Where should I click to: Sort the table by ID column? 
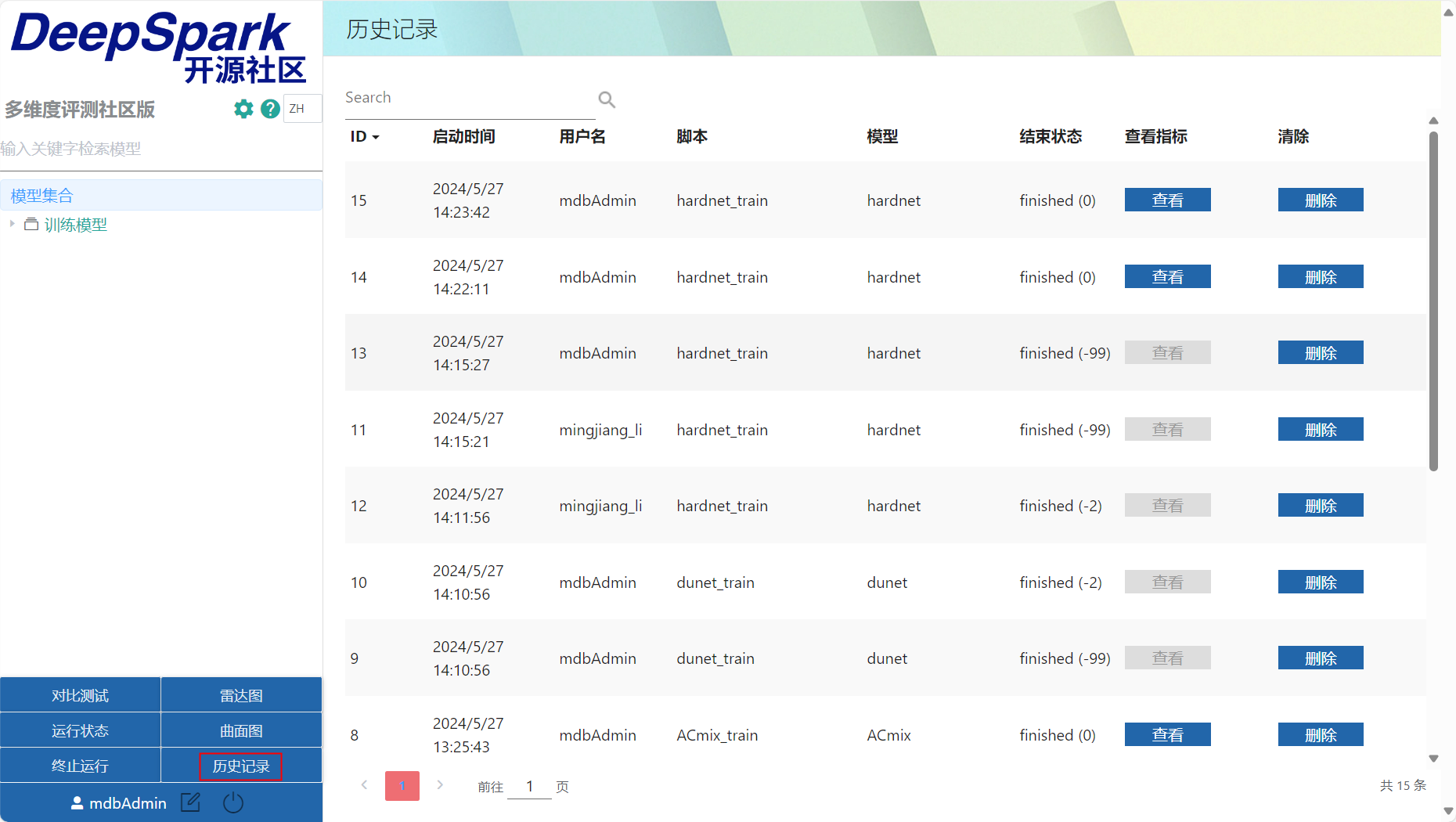tap(364, 137)
